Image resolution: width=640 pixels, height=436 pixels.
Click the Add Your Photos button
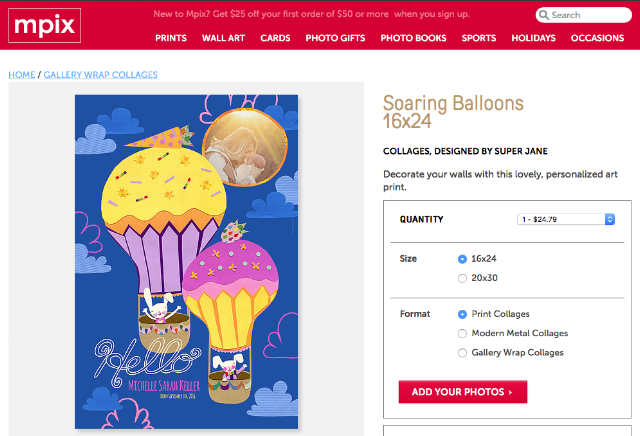coord(463,392)
